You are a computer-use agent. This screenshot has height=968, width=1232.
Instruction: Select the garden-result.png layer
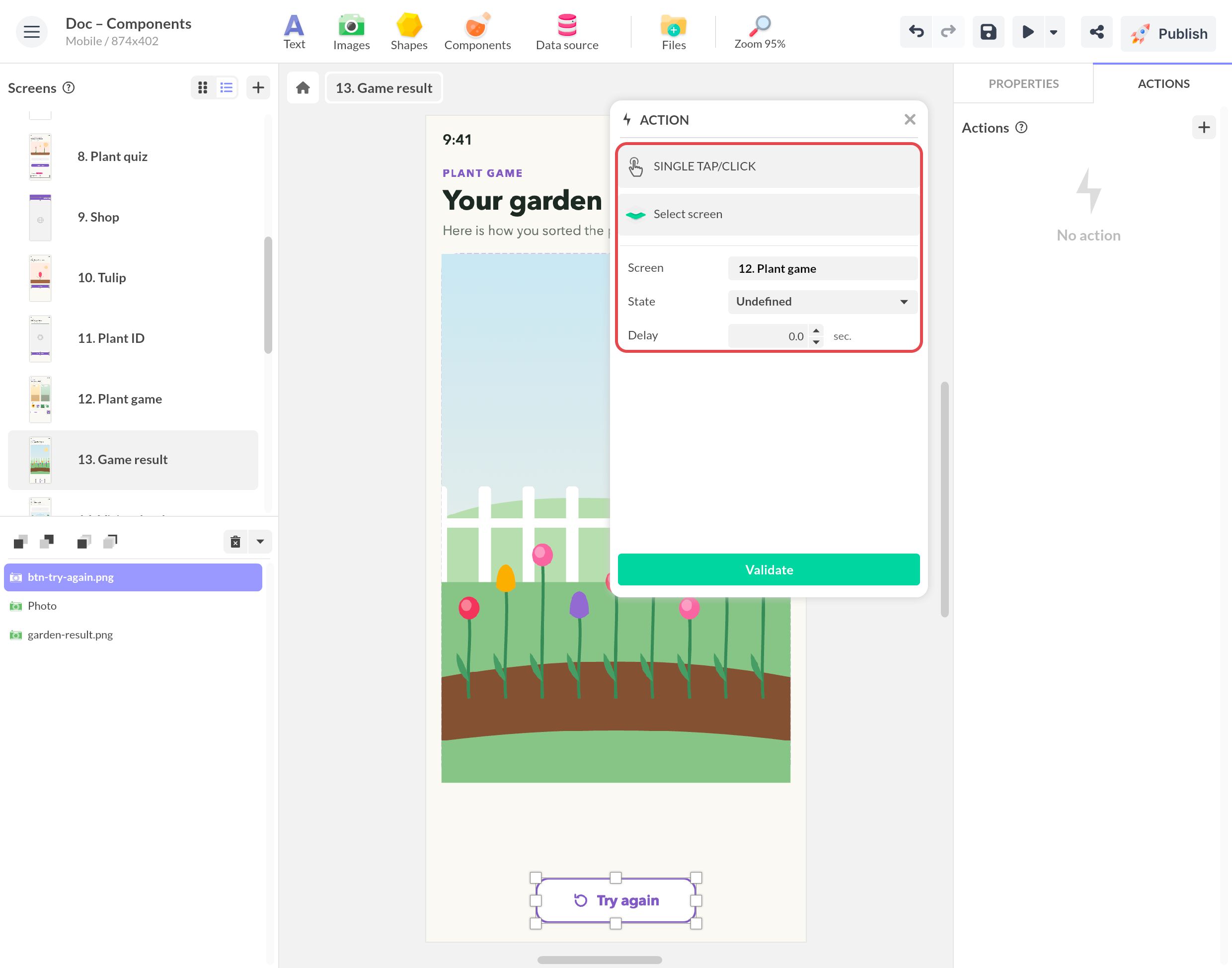(133, 635)
